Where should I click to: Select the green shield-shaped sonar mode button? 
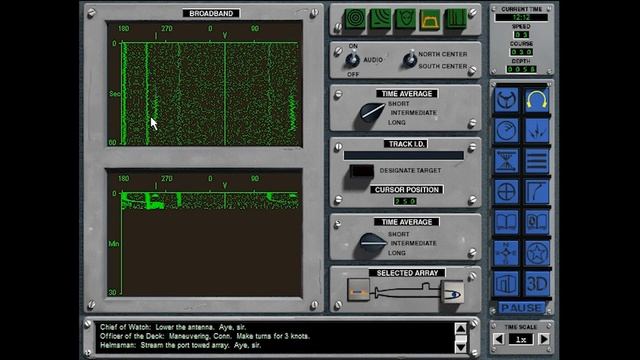pyautogui.click(x=405, y=18)
